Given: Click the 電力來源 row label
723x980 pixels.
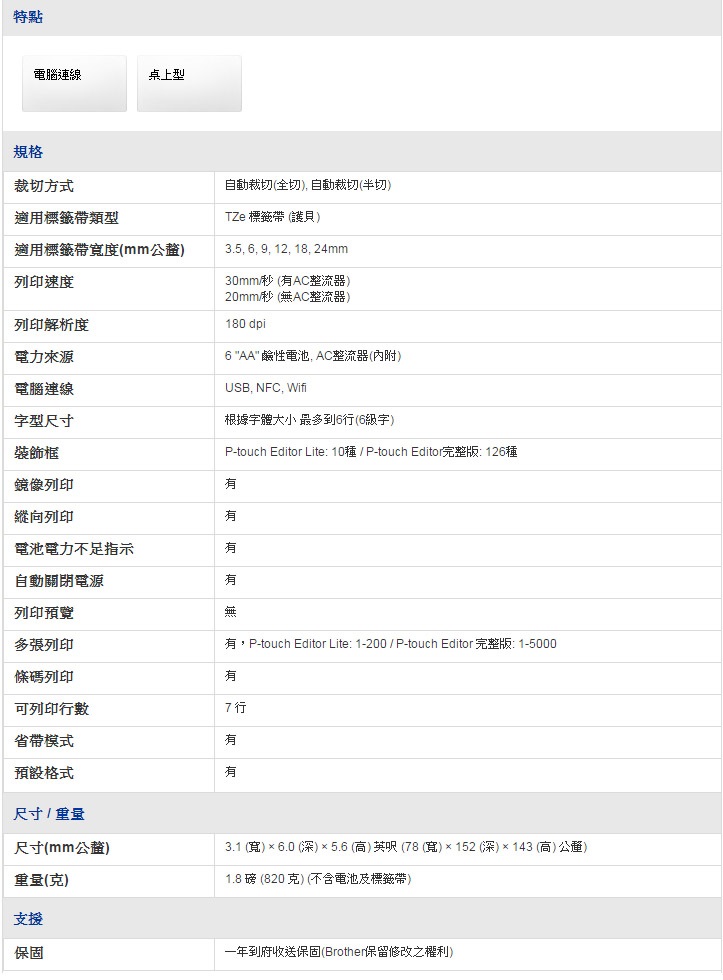Looking at the screenshot, I should tap(44, 357).
